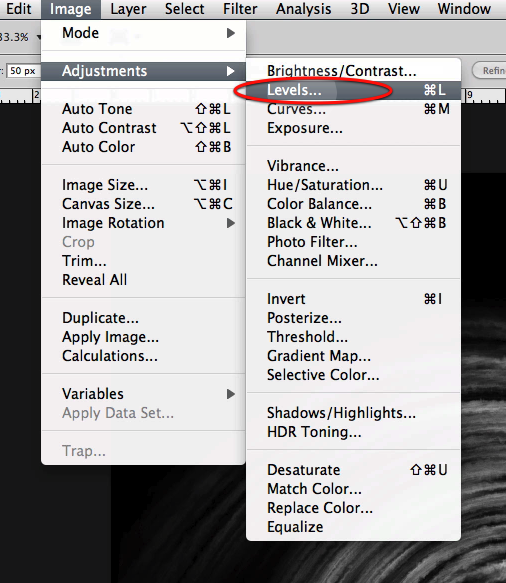Open the Filter menu
The width and height of the screenshot is (506, 583).
tap(240, 9)
